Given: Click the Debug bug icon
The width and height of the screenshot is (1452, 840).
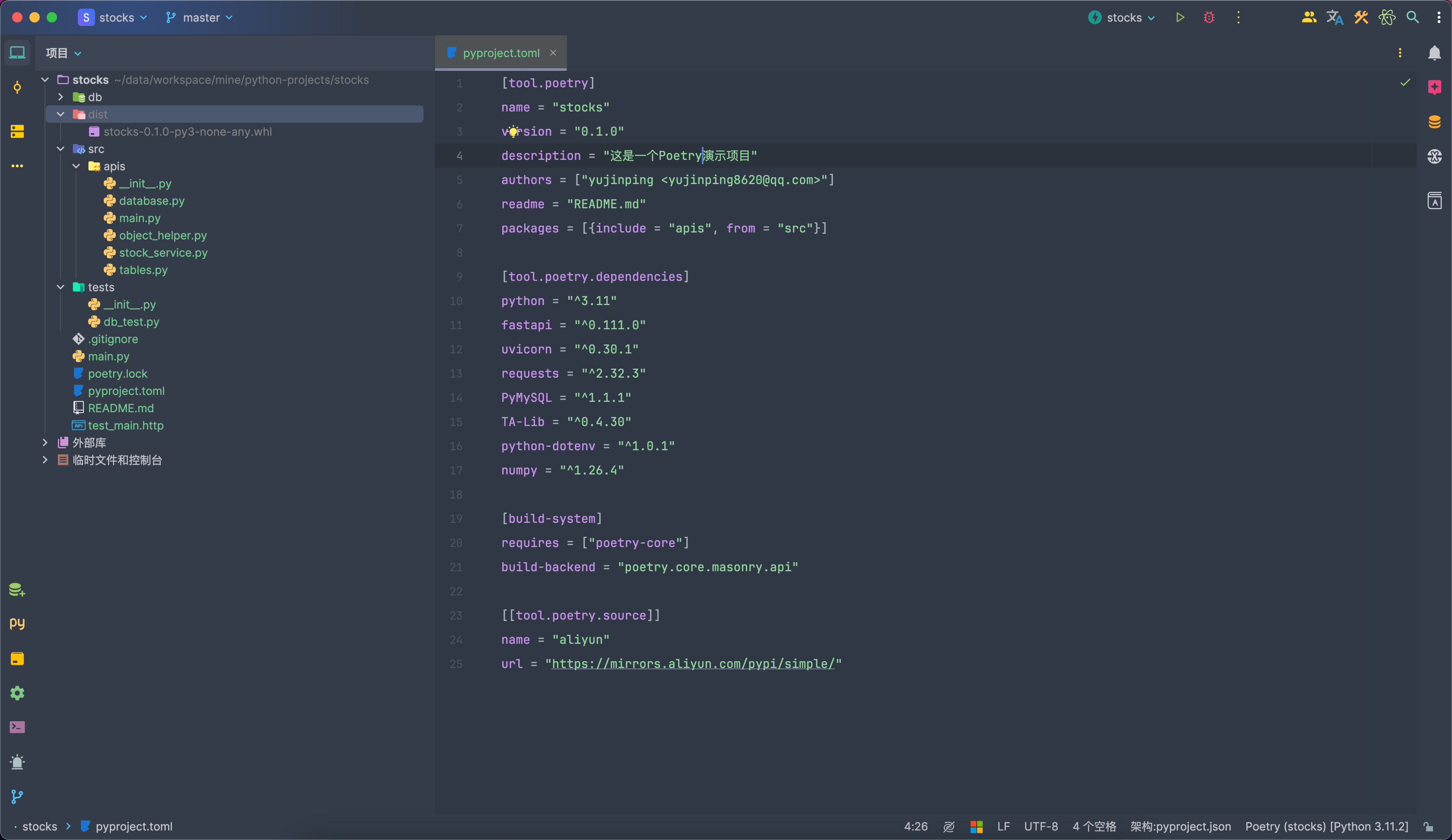Looking at the screenshot, I should [x=1209, y=17].
